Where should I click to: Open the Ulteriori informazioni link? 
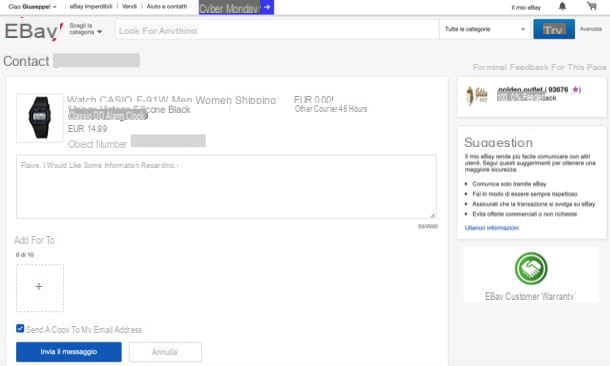(x=492, y=228)
